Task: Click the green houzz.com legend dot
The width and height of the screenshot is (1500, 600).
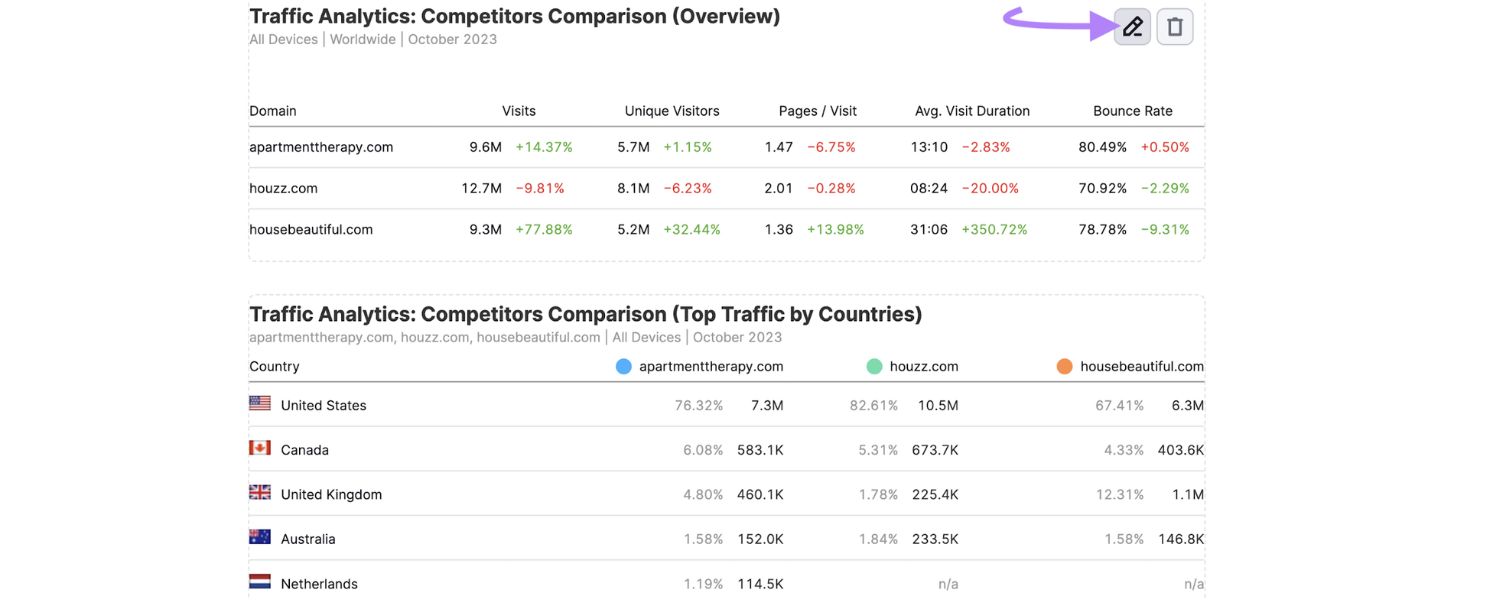Action: tap(875, 365)
